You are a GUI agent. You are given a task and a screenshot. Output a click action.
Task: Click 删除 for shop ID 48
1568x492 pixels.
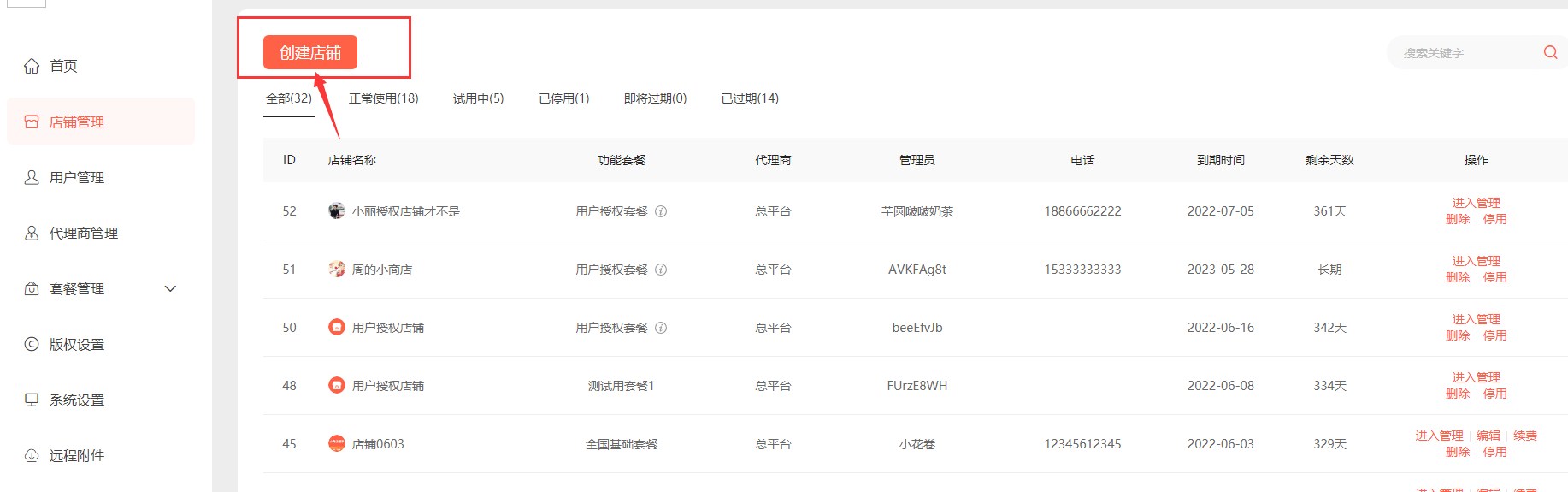coord(1458,394)
